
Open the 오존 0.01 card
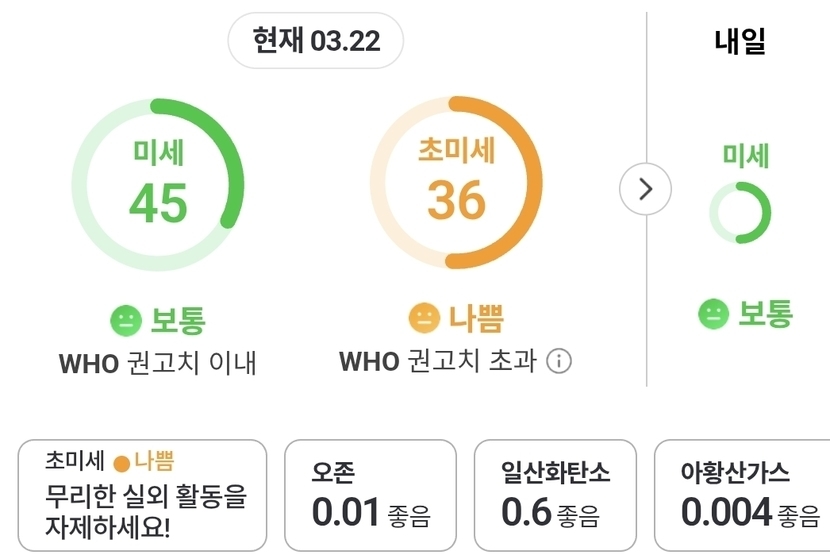click(x=370, y=495)
